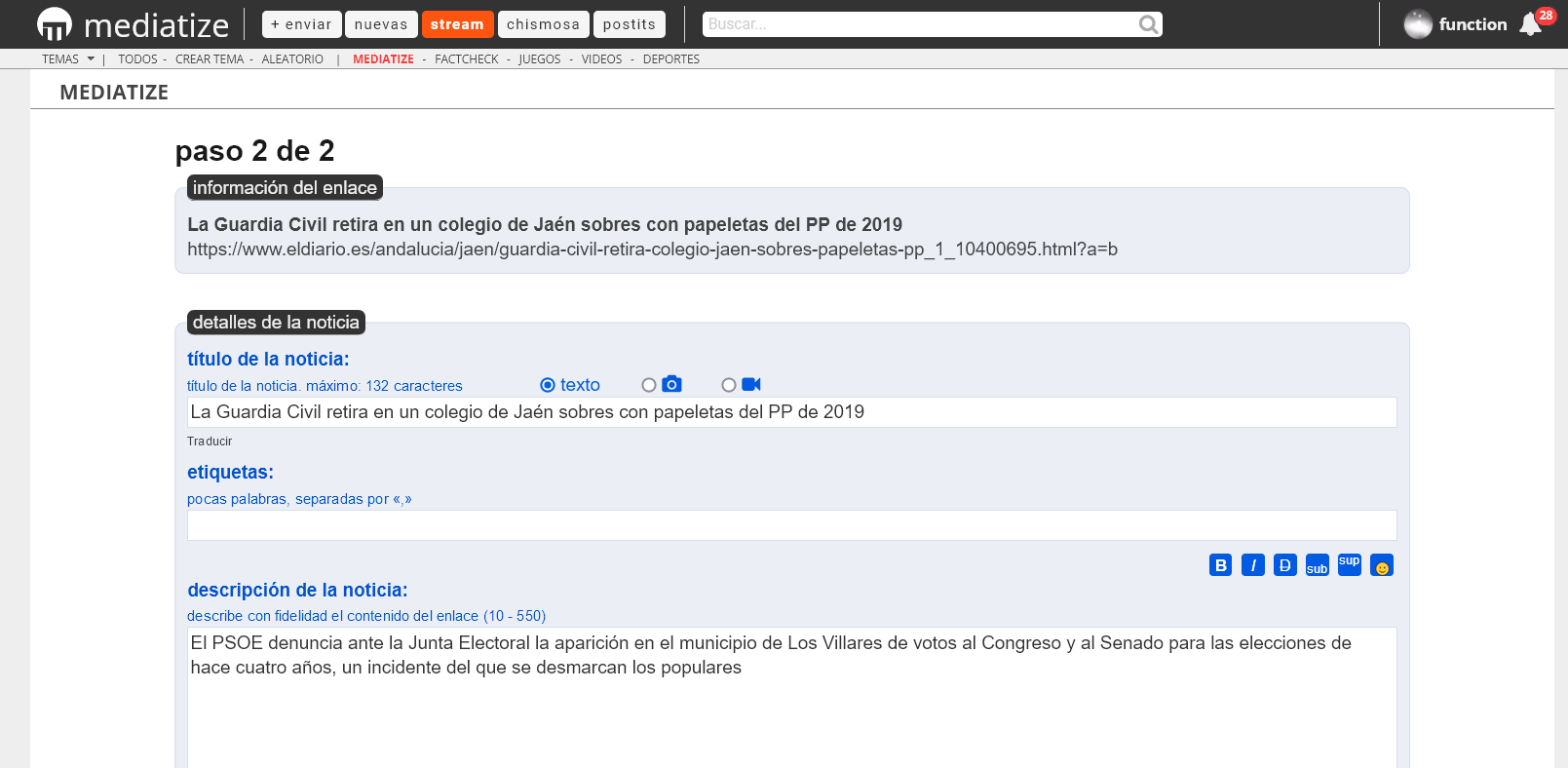
Task: Open ALEATORIO menu item
Action: coord(292,59)
